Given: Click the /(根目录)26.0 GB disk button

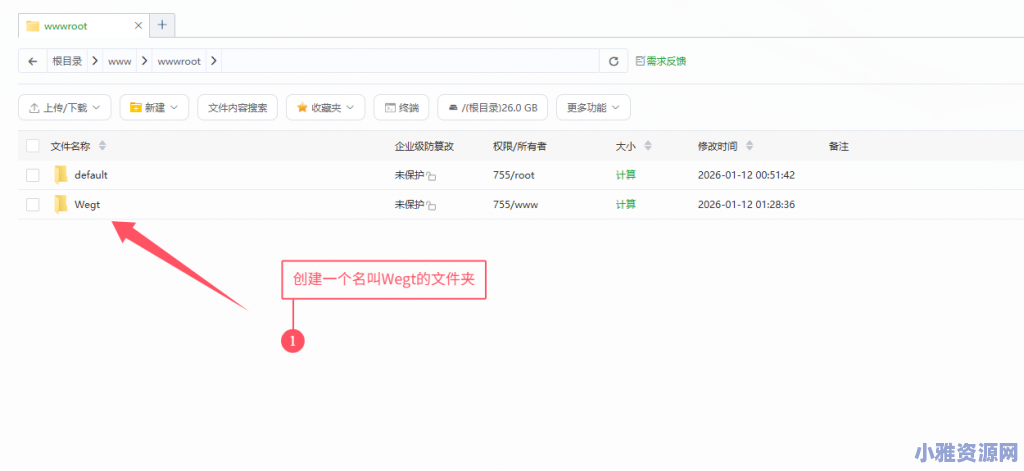Looking at the screenshot, I should click(x=492, y=108).
